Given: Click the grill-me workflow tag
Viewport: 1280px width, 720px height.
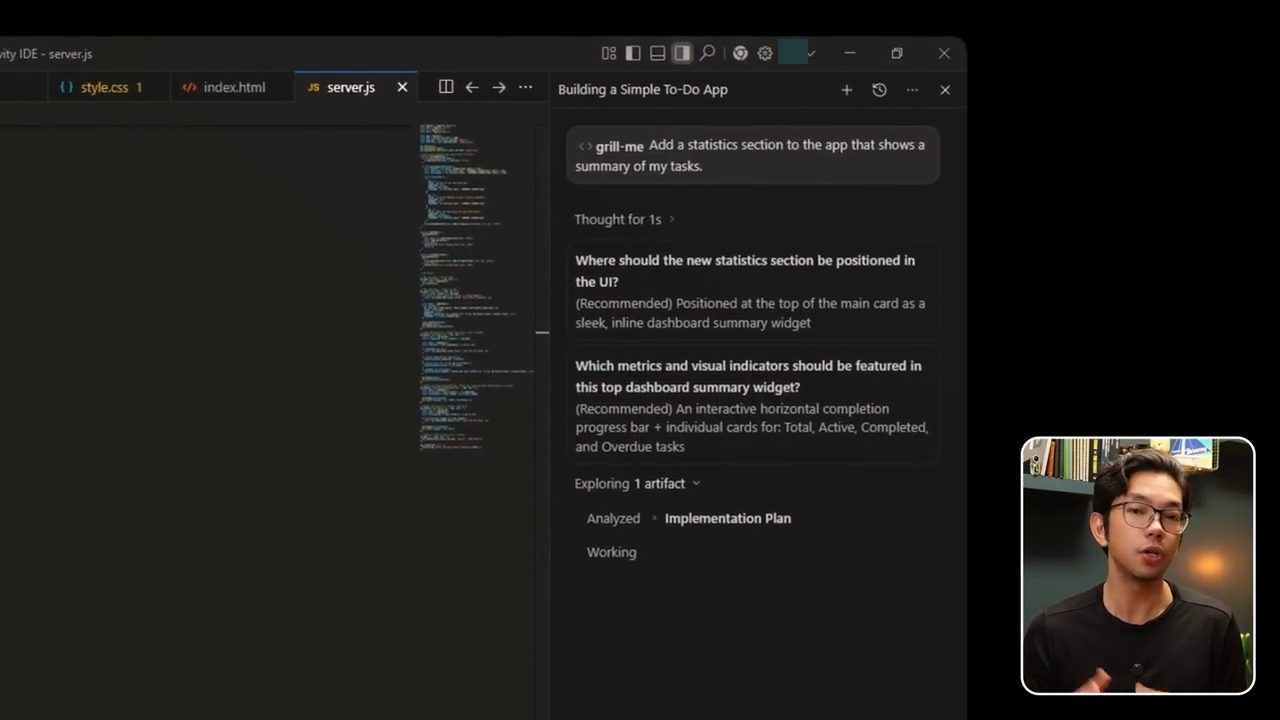Looking at the screenshot, I should [x=611, y=146].
